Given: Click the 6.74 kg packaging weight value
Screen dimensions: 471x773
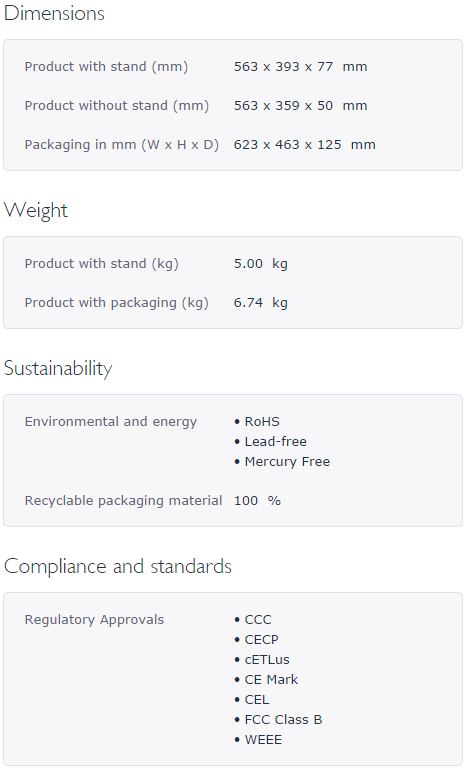Looking at the screenshot, I should coord(260,303).
